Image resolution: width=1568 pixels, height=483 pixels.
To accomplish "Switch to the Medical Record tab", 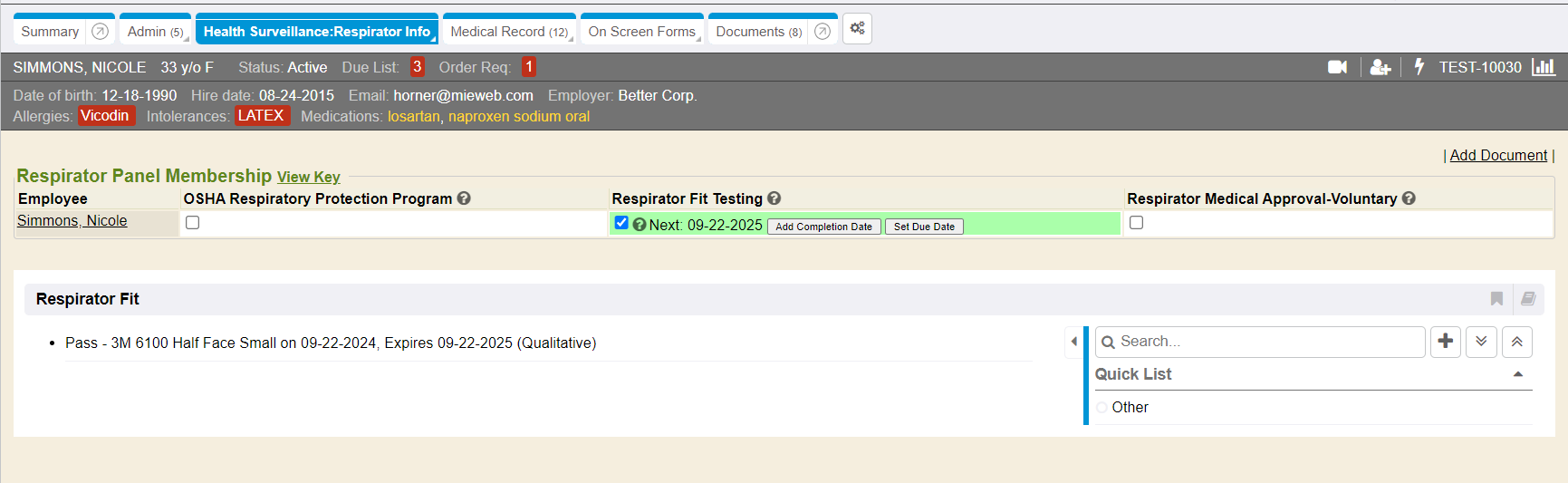I will (508, 32).
